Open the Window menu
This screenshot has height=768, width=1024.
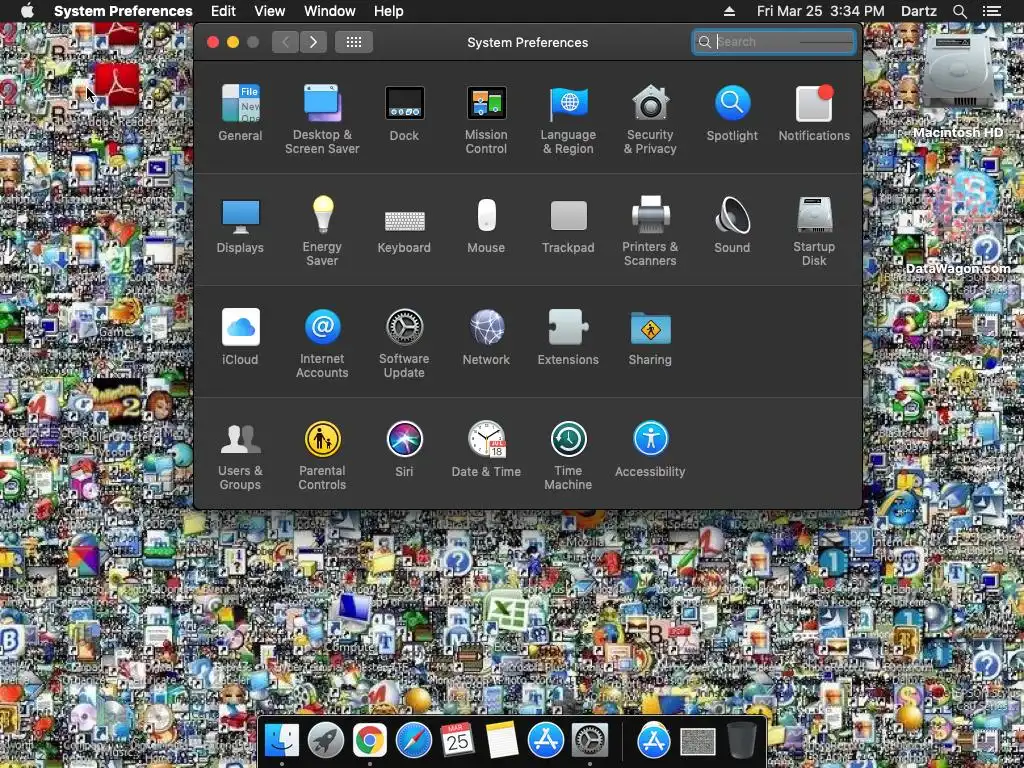tap(330, 11)
